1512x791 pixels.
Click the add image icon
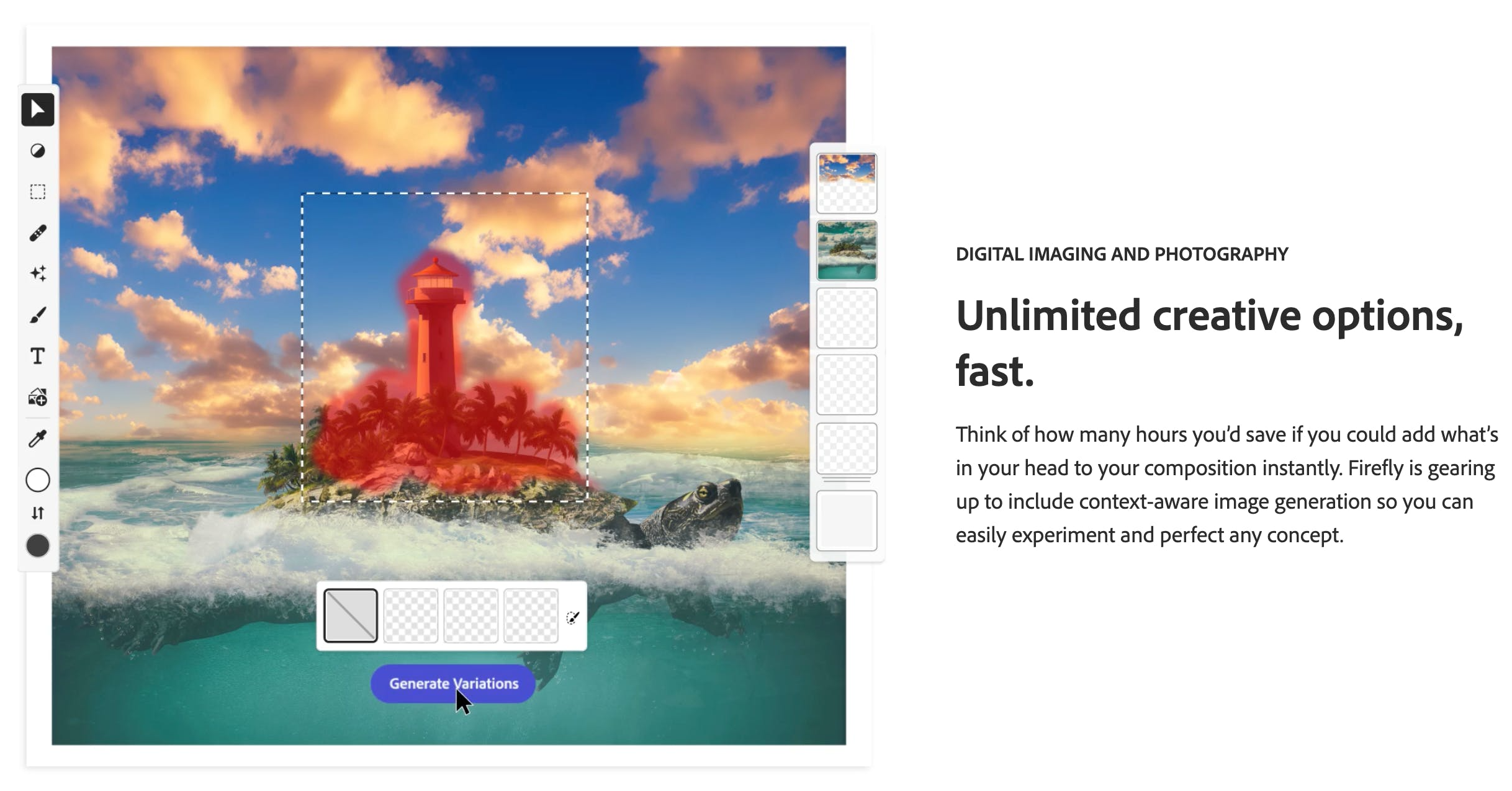point(38,397)
